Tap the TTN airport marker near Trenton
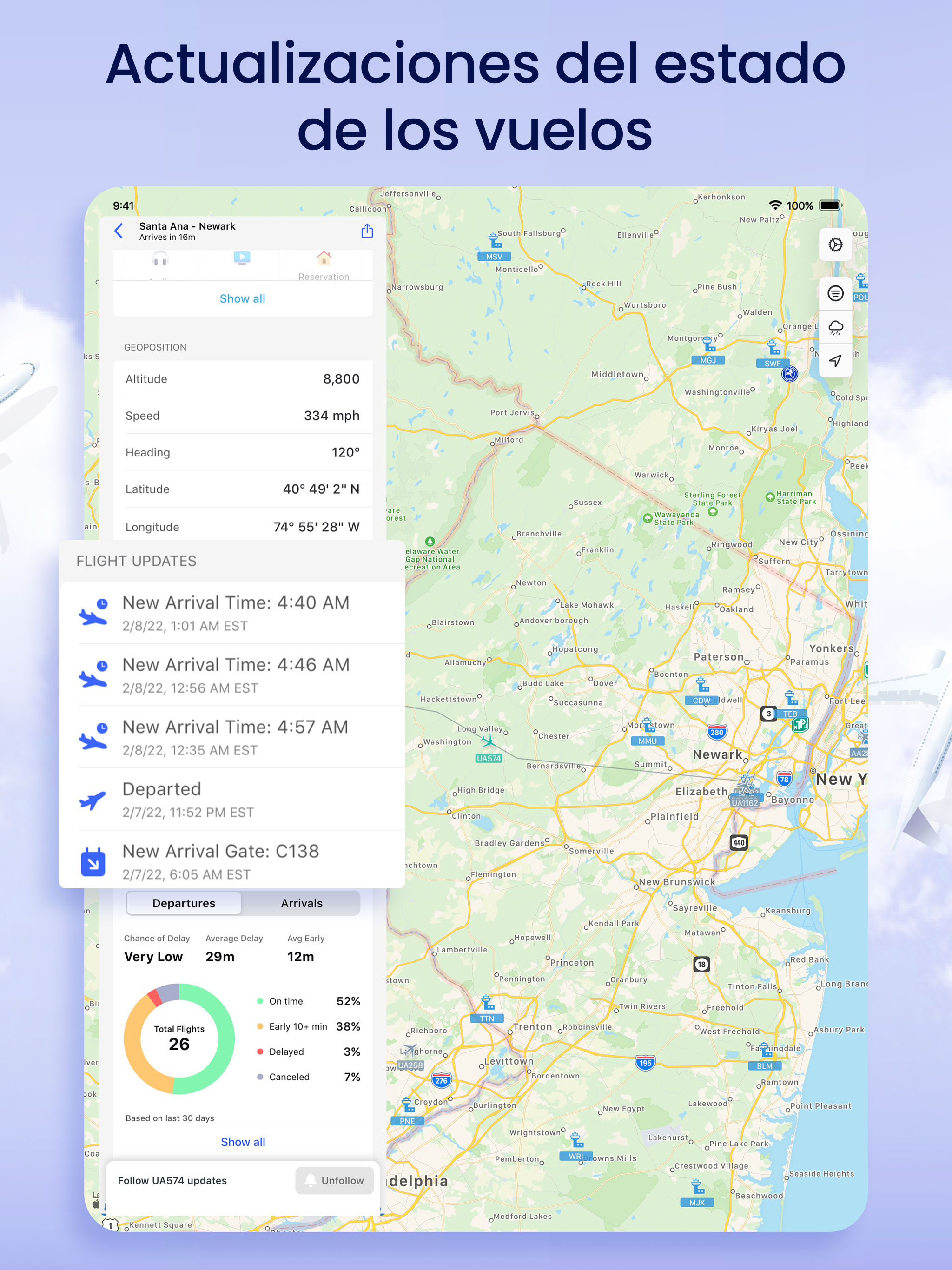 tap(487, 1003)
